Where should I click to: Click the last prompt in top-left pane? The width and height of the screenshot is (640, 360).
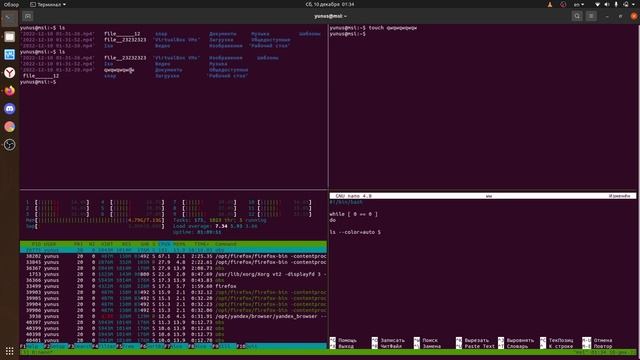pyautogui.click(x=38, y=82)
